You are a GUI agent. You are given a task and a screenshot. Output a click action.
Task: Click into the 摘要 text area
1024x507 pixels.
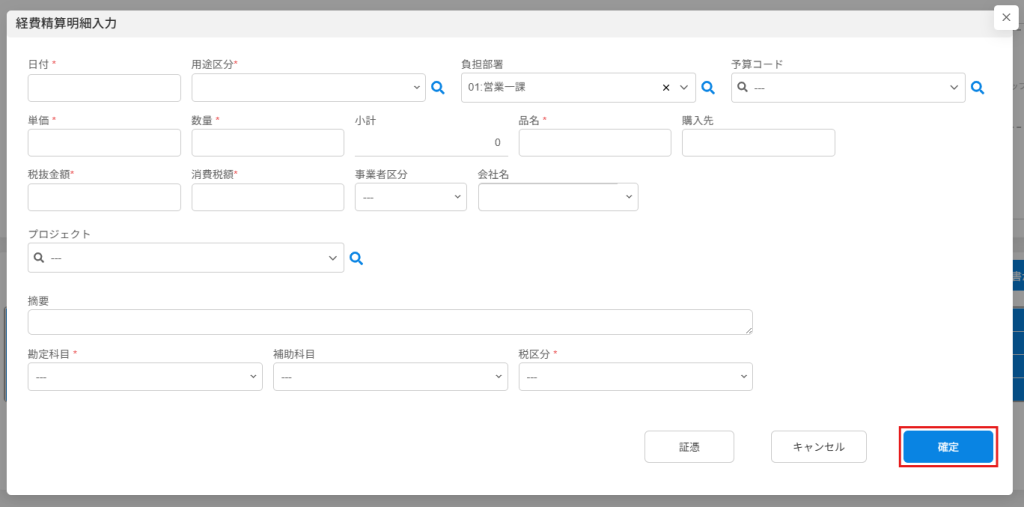[390, 322]
